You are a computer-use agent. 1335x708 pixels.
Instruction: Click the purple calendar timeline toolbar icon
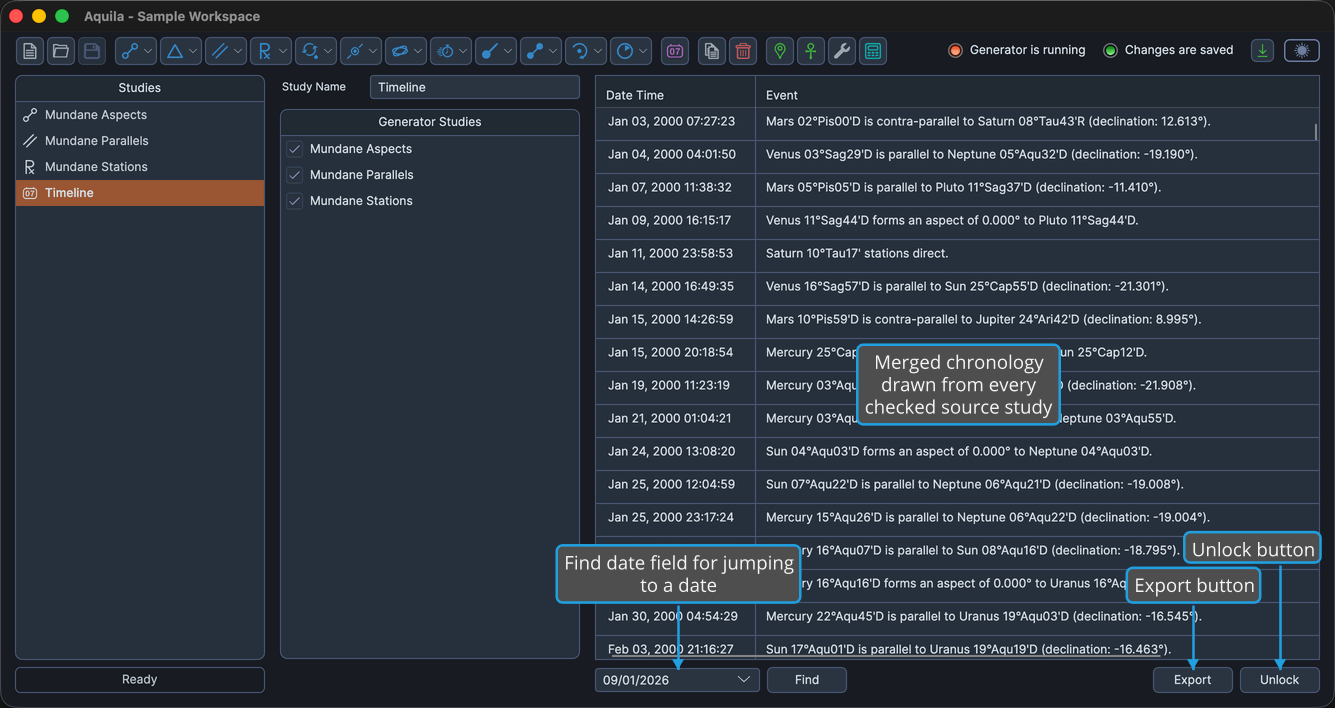pyautogui.click(x=675, y=51)
